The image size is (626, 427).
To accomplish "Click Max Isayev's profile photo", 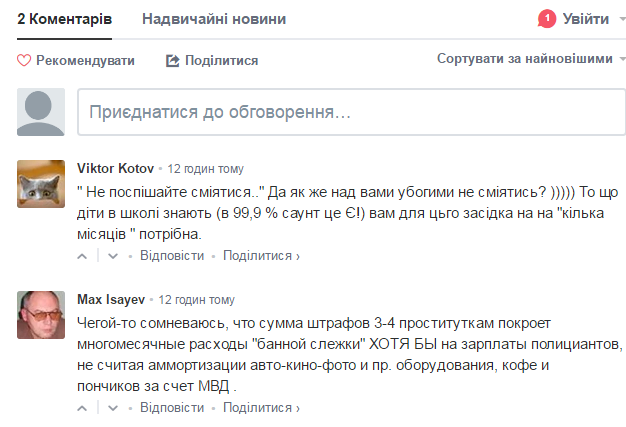I will [x=41, y=315].
